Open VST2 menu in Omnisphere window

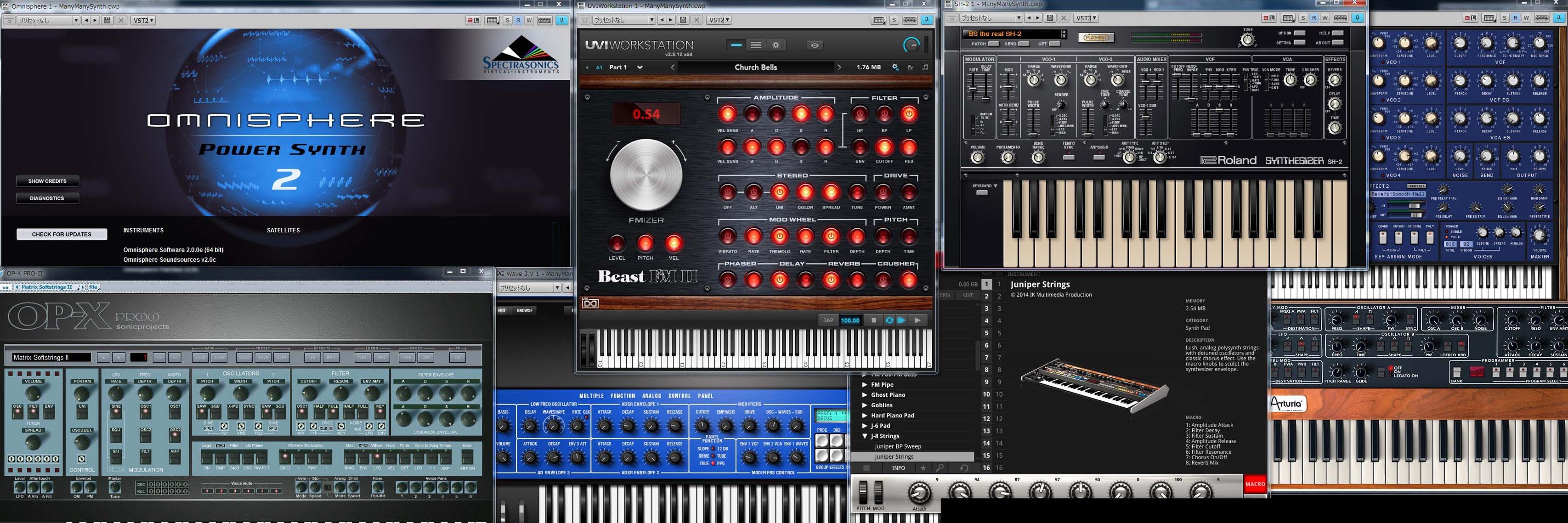pos(143,20)
